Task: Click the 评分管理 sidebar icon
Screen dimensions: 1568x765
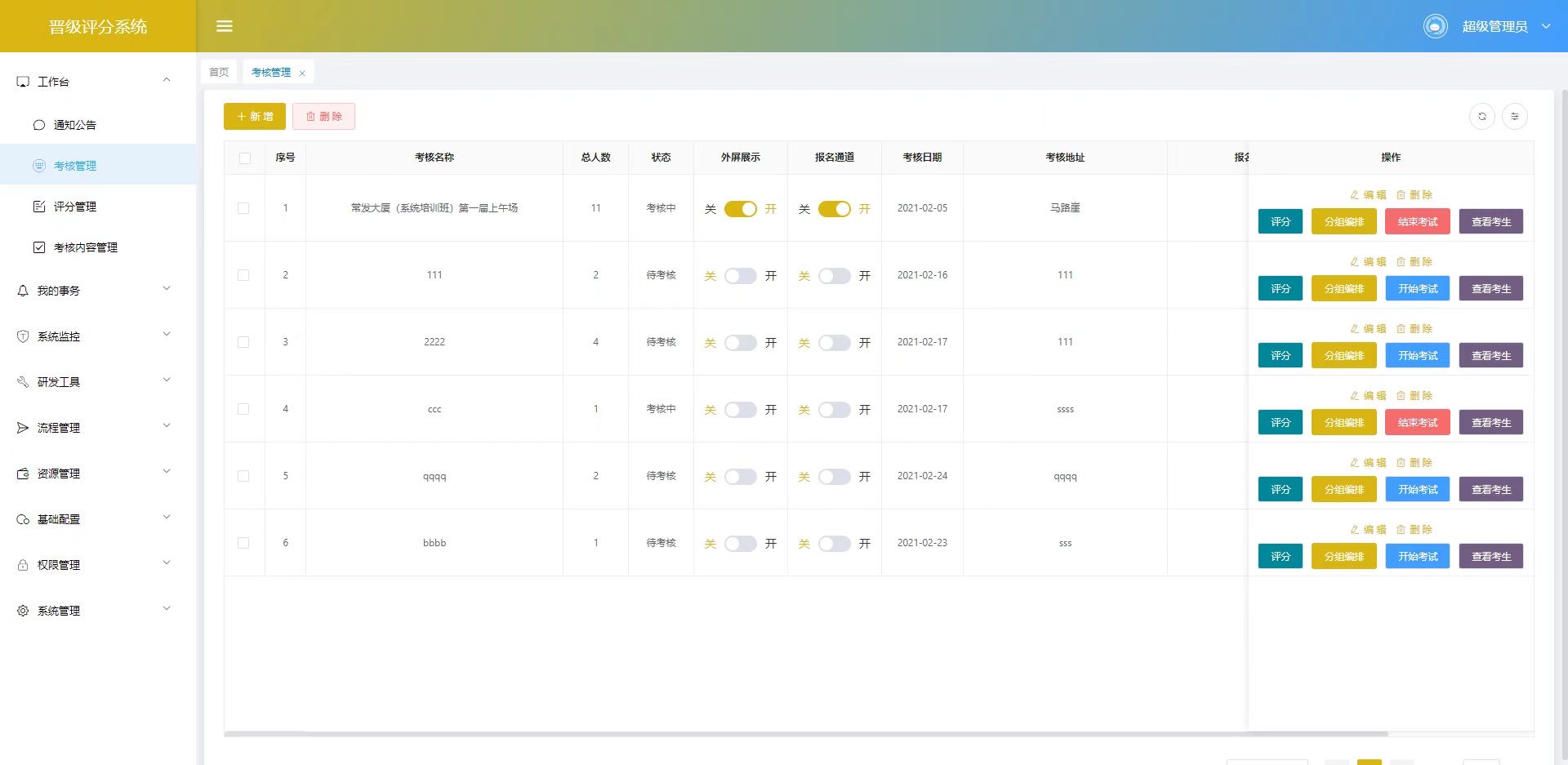Action: tap(39, 207)
